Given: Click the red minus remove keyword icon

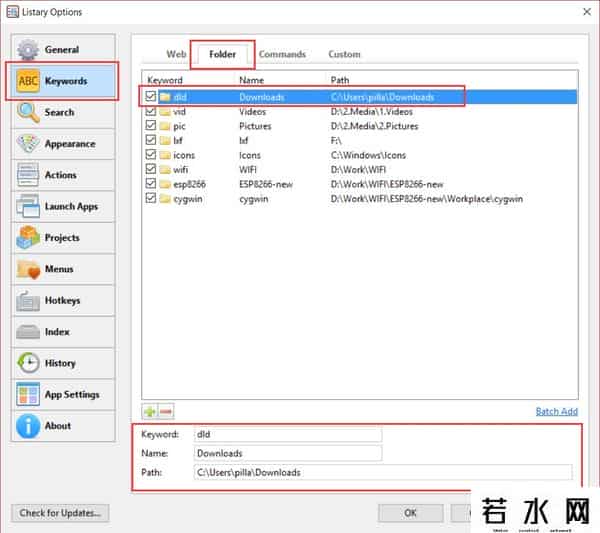Looking at the screenshot, I should pos(166,411).
